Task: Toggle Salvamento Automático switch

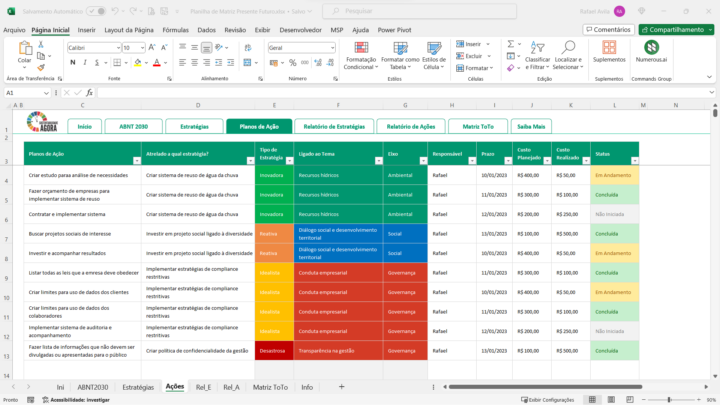Action: point(96,11)
